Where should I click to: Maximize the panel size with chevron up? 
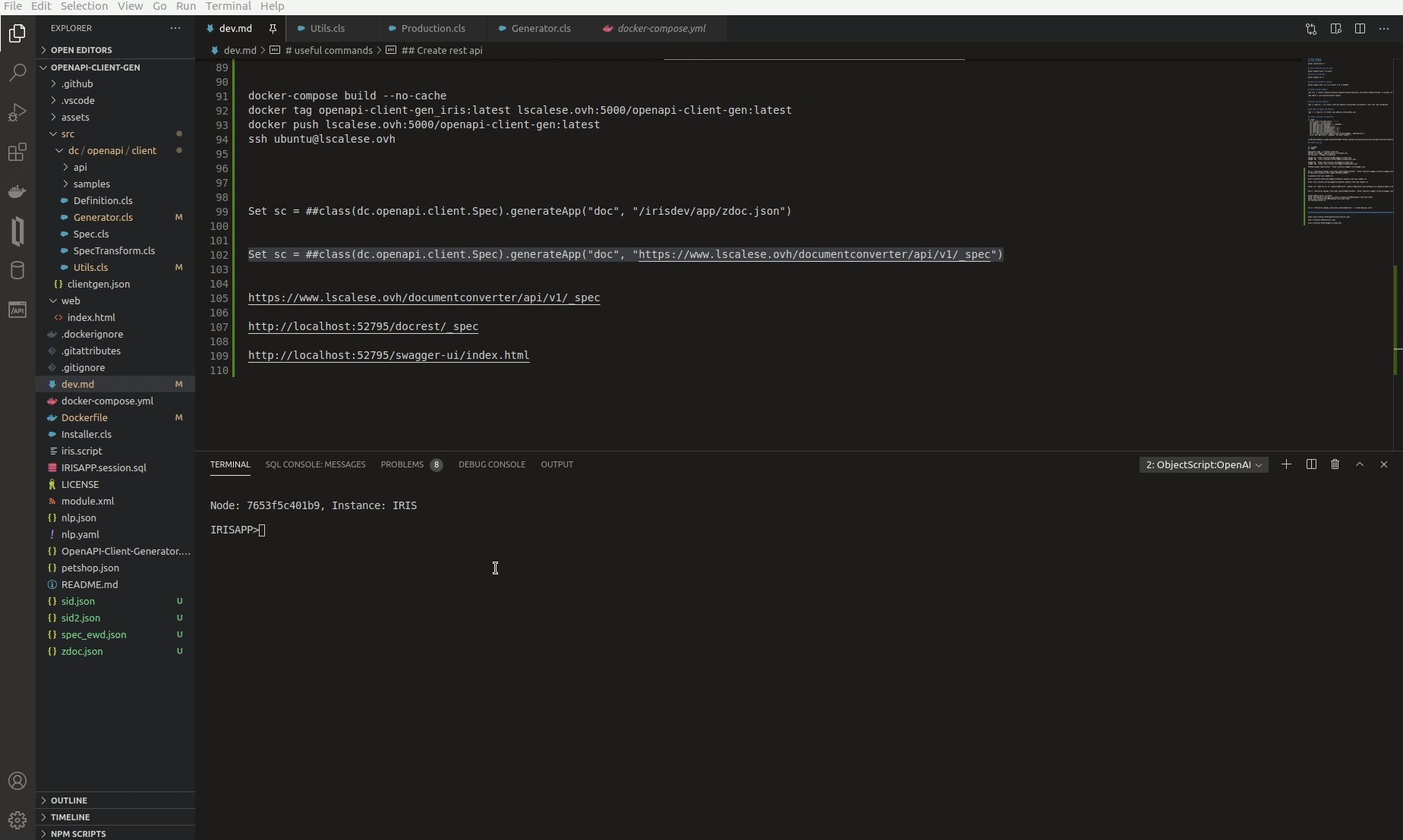pyautogui.click(x=1360, y=464)
